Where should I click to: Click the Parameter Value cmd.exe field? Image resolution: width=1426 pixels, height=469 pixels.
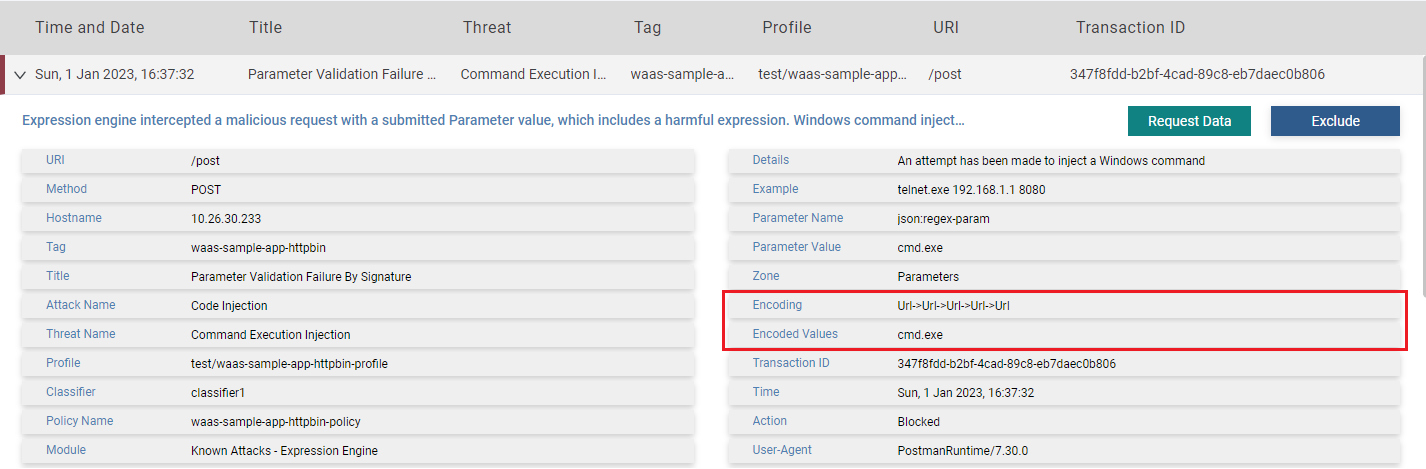[x=920, y=247]
